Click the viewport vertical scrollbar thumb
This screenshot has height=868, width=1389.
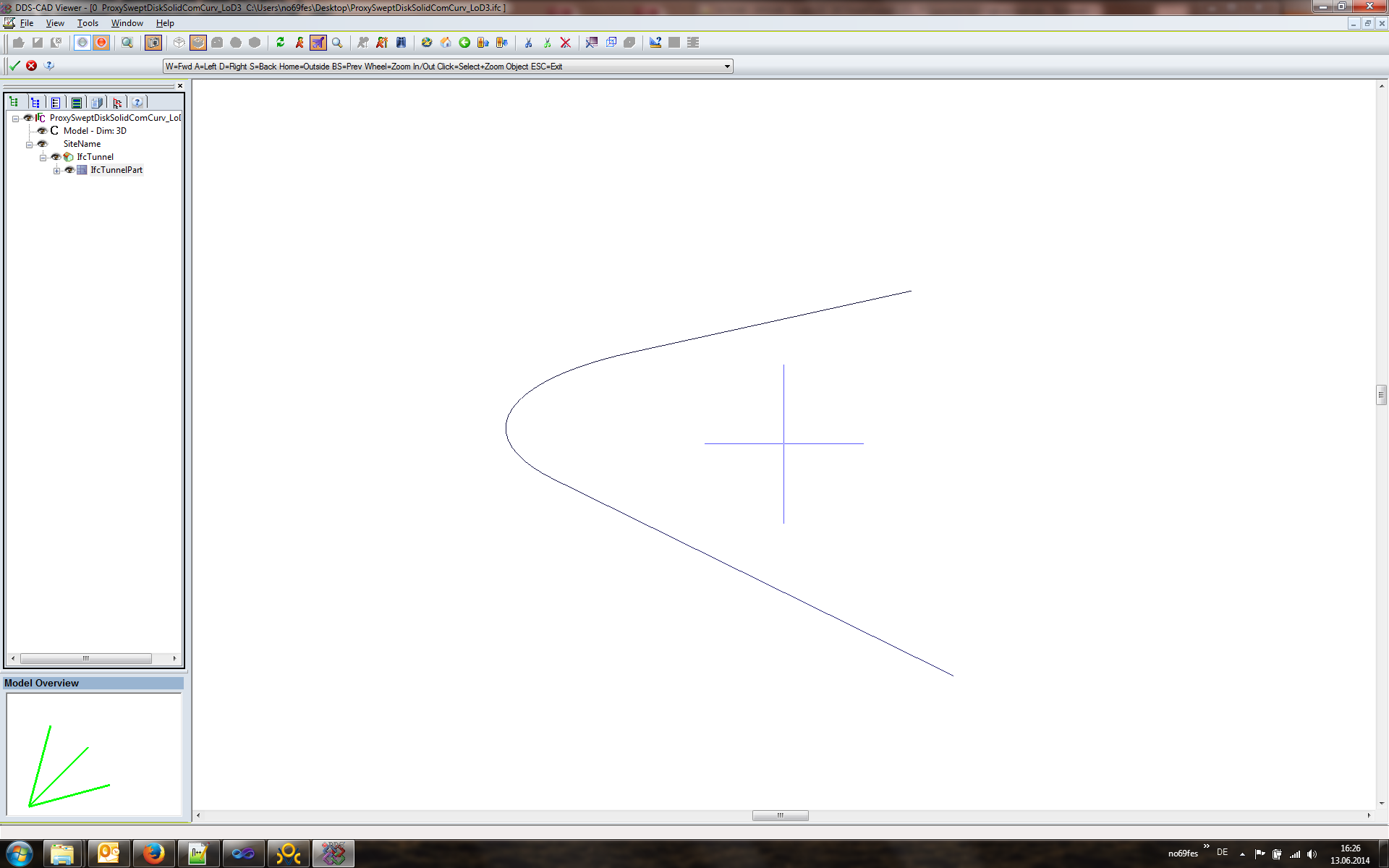pos(1381,395)
